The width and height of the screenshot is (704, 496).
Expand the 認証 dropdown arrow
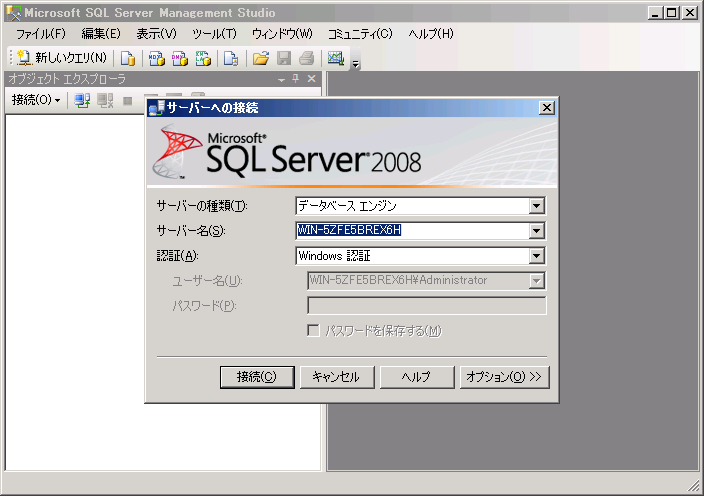537,256
